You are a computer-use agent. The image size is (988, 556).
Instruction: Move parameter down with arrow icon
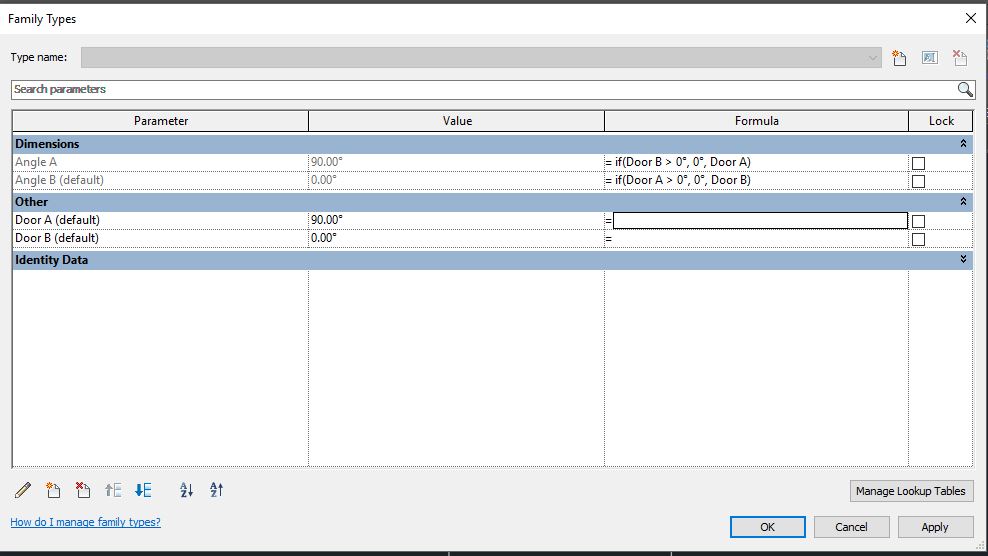point(143,490)
